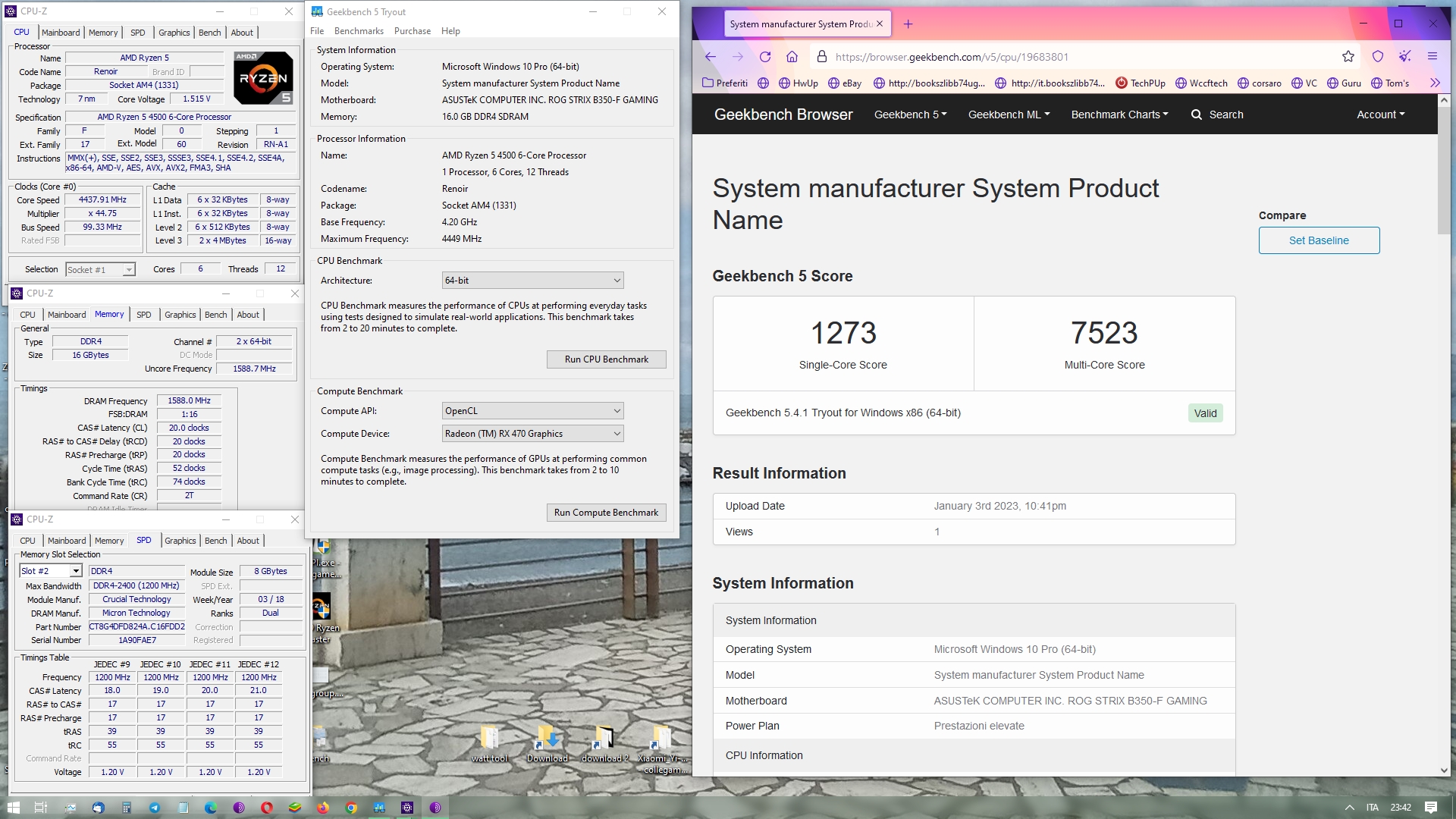Expand the Benchmark Charts dropdown

coord(1119,115)
